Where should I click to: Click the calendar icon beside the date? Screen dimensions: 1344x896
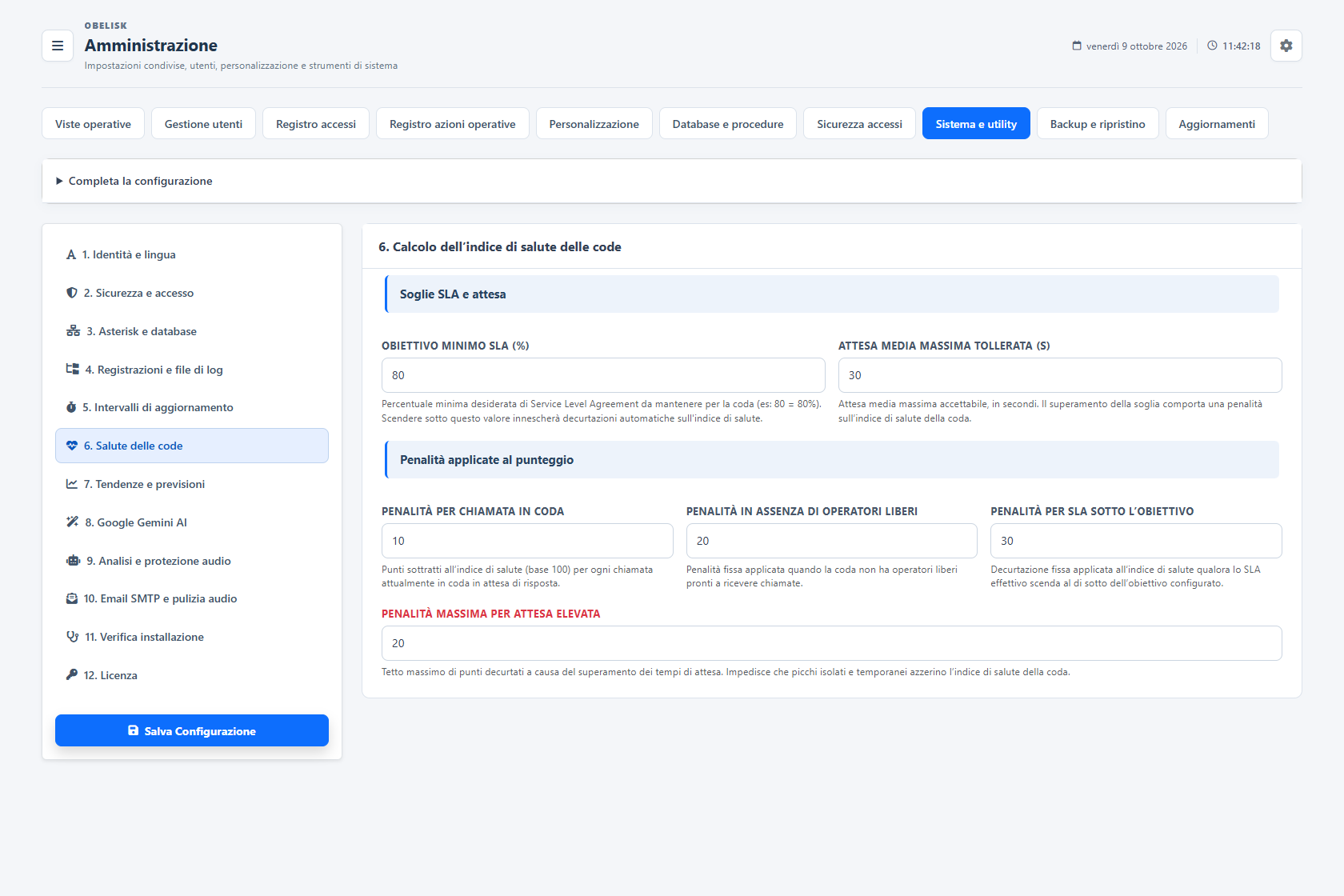click(1077, 46)
